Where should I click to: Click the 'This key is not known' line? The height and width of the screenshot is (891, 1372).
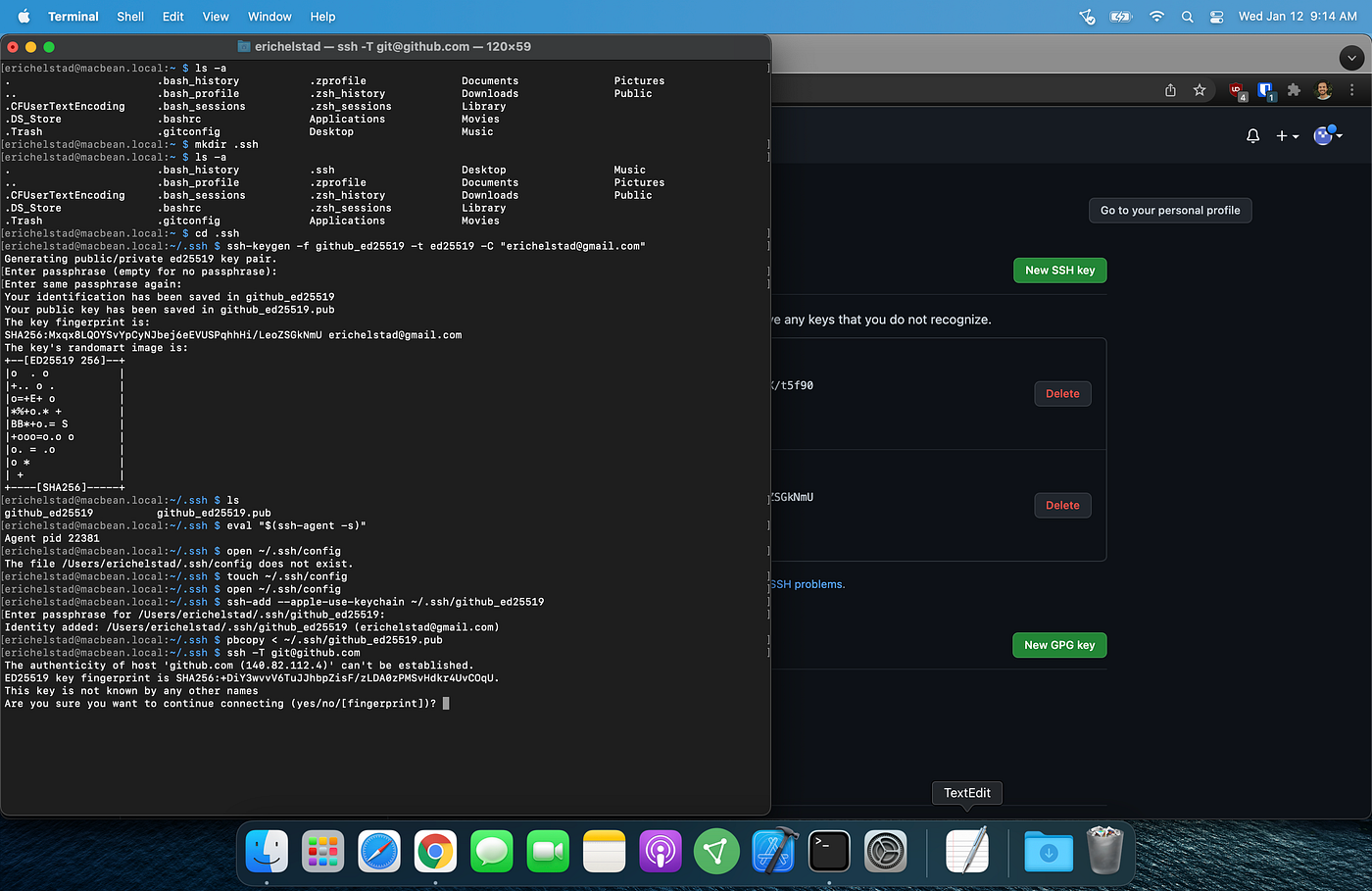coord(131,691)
